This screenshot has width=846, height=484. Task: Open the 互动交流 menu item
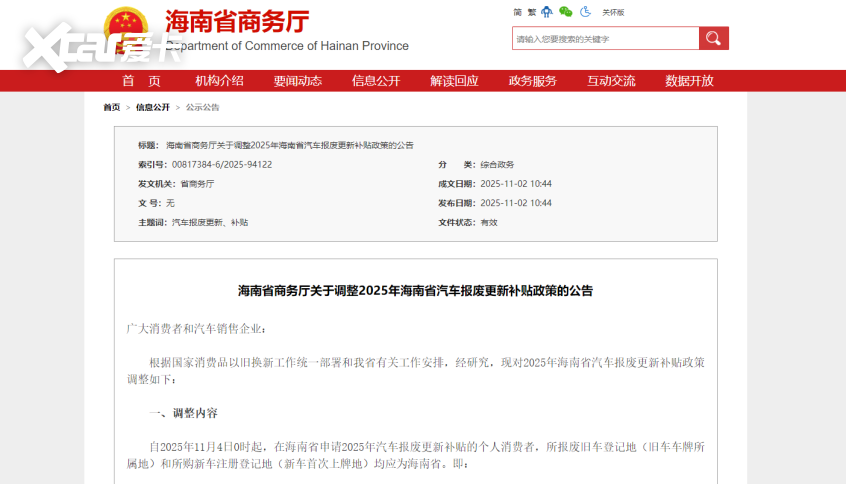(x=611, y=81)
